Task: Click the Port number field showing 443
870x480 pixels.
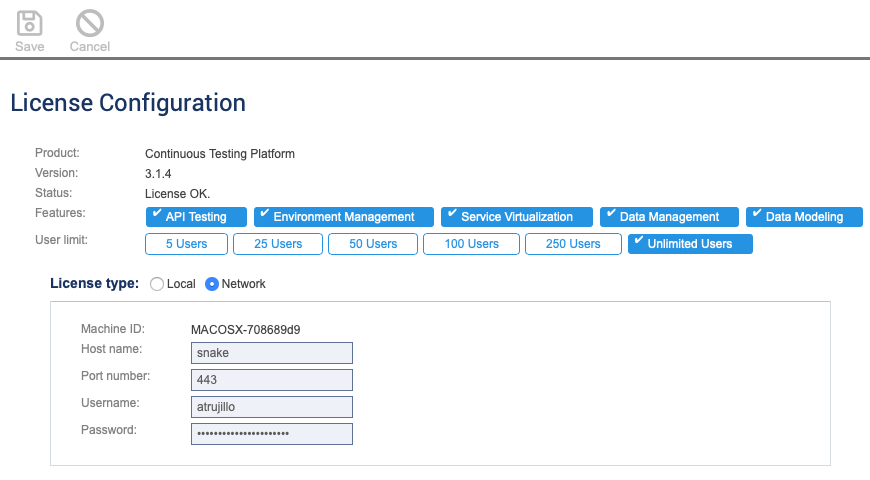Action: [272, 380]
